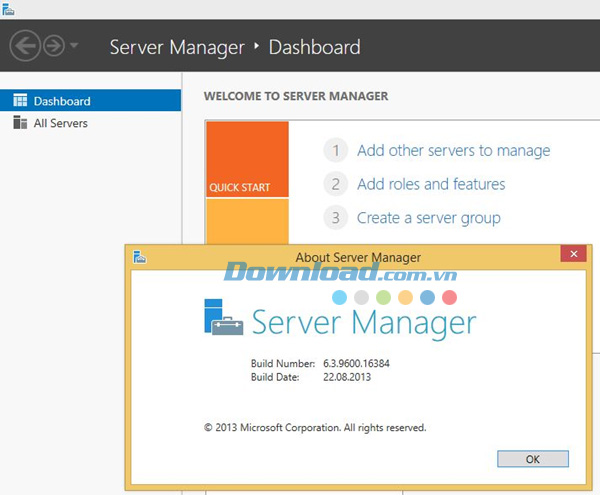The height and width of the screenshot is (495, 600).
Task: Click 'Create a server group' link
Action: point(429,218)
